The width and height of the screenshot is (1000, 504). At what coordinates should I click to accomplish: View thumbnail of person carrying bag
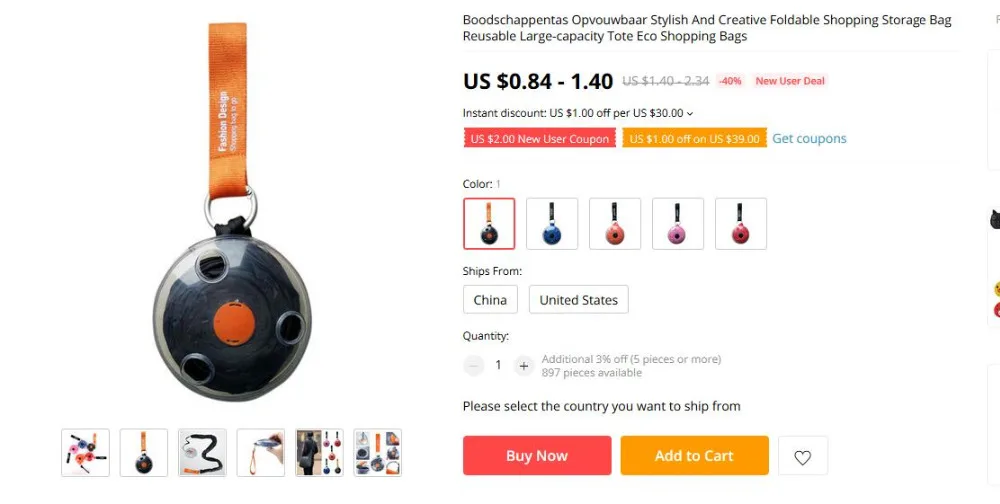[x=320, y=452]
